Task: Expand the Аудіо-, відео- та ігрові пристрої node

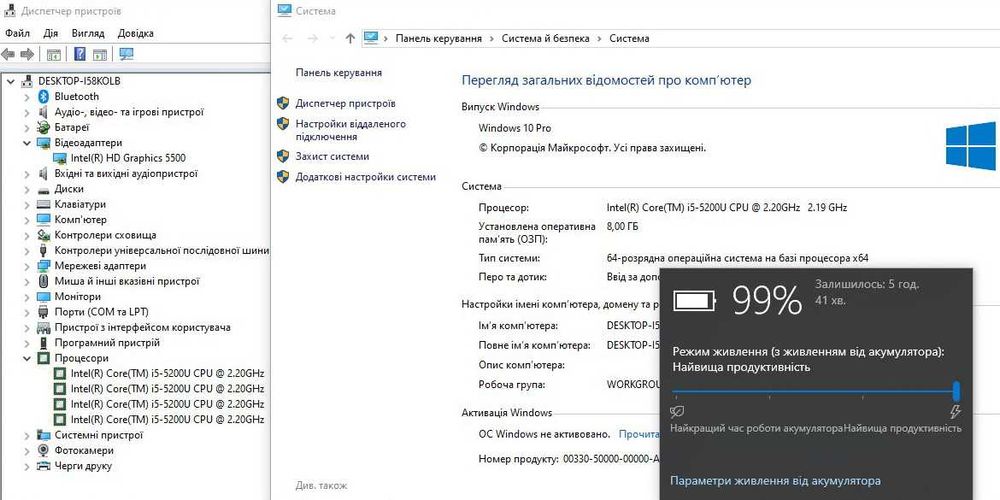Action: pyautogui.click(x=27, y=112)
